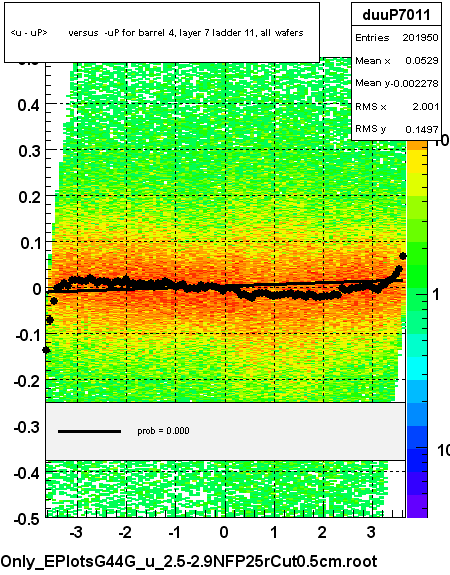Click y-axis label -0.3
This screenshot has height=575, width=450.
27,427
